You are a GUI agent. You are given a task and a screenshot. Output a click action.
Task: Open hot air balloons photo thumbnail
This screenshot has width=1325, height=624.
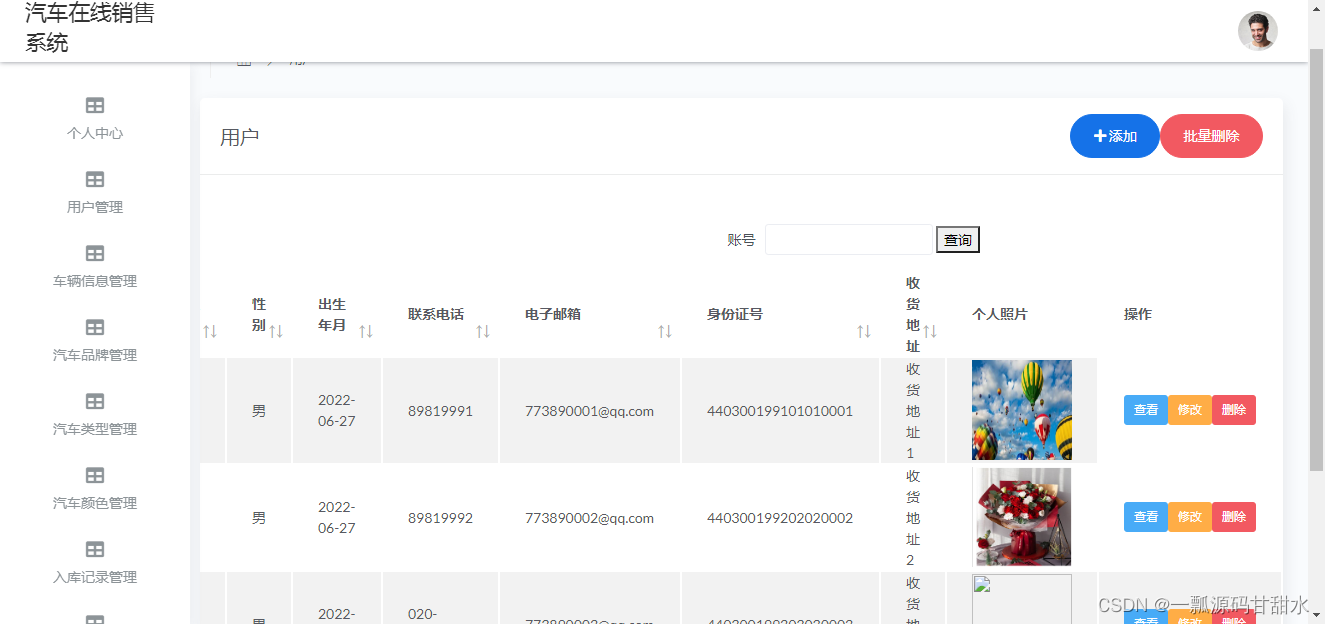coord(1022,410)
